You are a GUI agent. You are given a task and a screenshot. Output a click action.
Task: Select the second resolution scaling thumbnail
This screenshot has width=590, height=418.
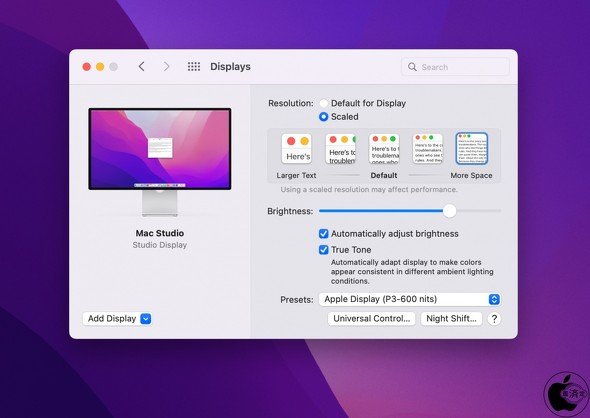(341, 149)
